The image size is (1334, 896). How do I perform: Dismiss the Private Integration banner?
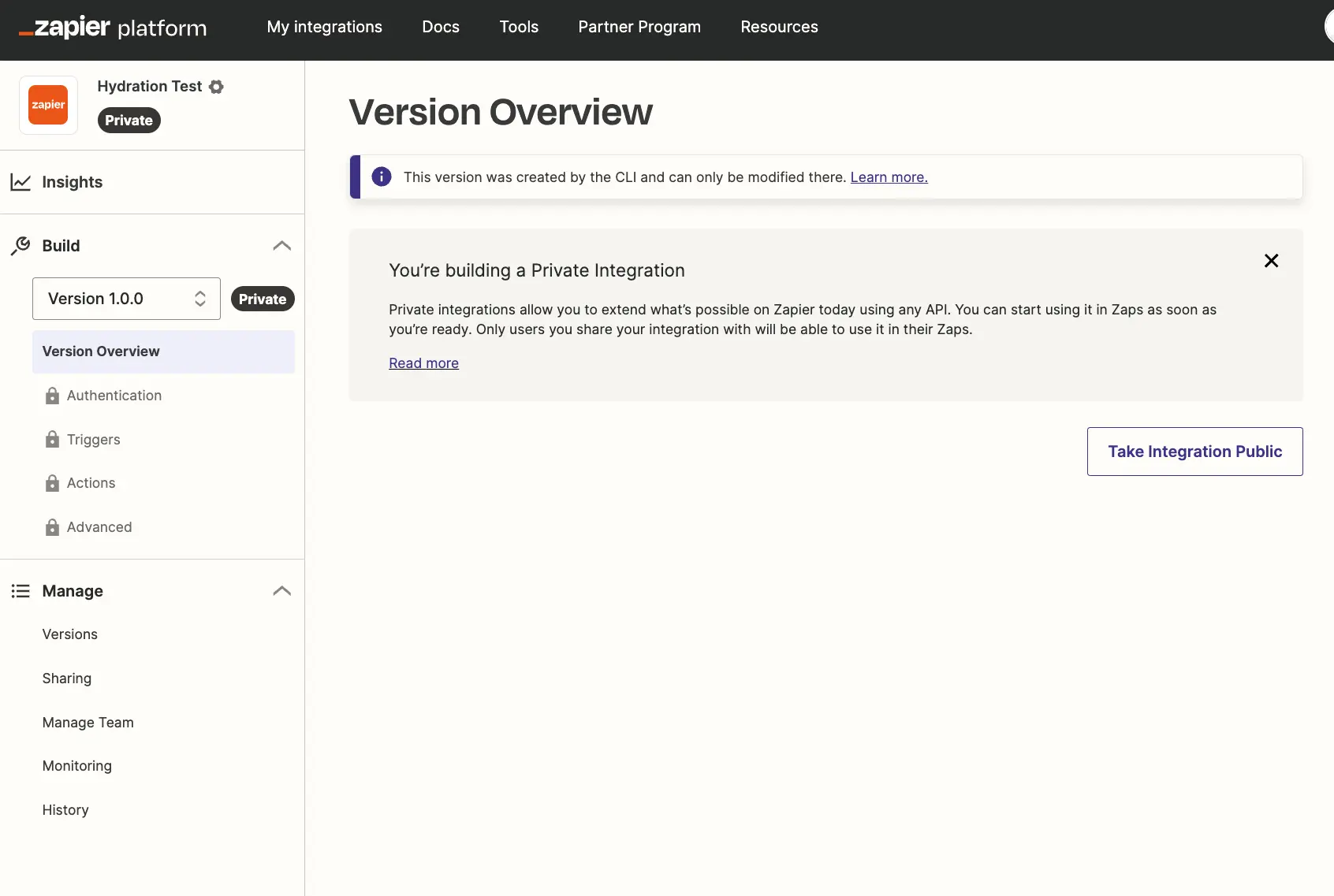(x=1271, y=261)
